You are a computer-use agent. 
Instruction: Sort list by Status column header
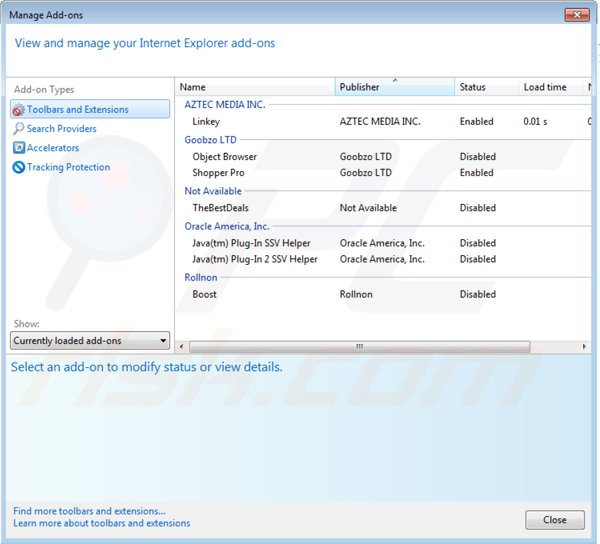487,87
